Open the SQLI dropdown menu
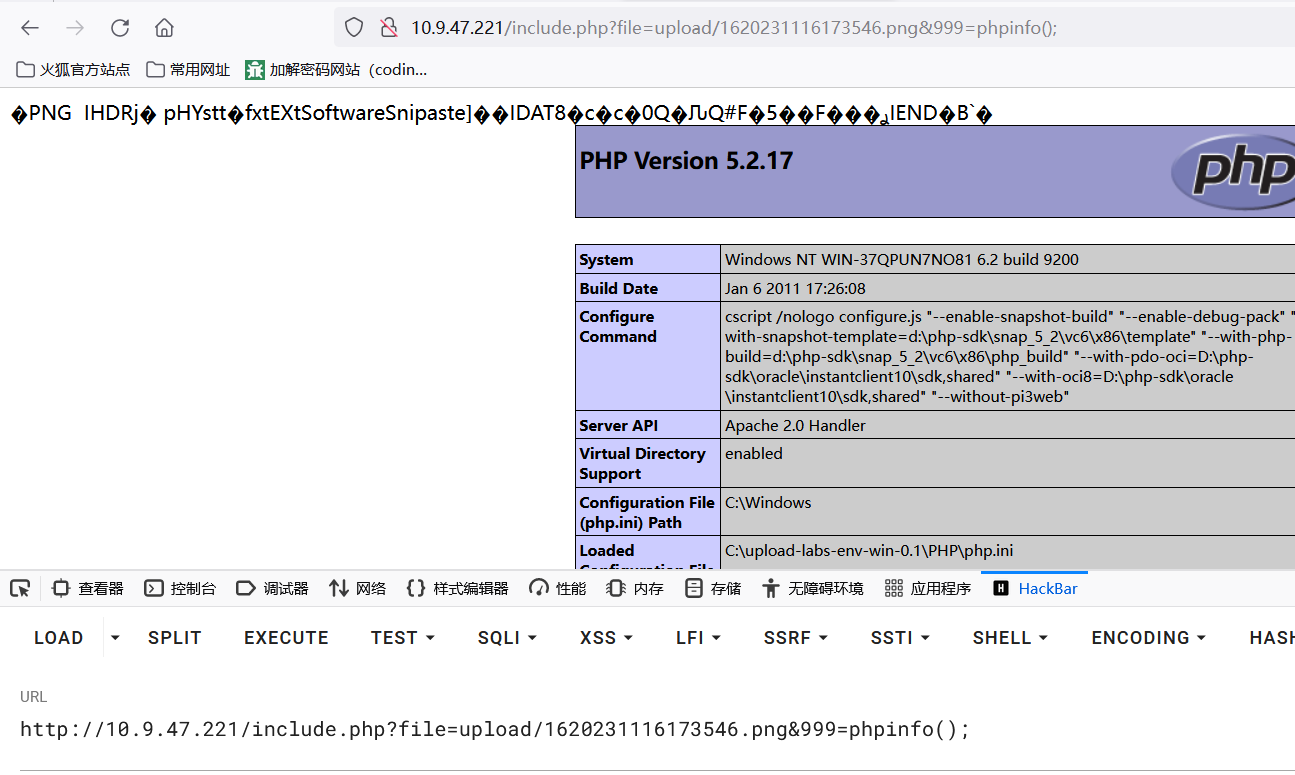Image resolution: width=1295 pixels, height=775 pixels. tap(507, 638)
